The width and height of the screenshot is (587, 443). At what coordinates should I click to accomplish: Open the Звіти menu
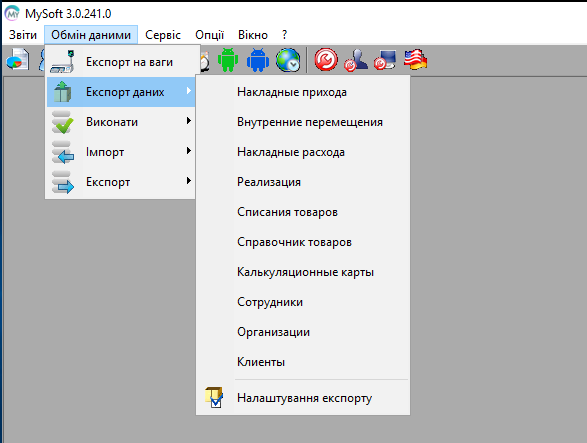[x=23, y=35]
